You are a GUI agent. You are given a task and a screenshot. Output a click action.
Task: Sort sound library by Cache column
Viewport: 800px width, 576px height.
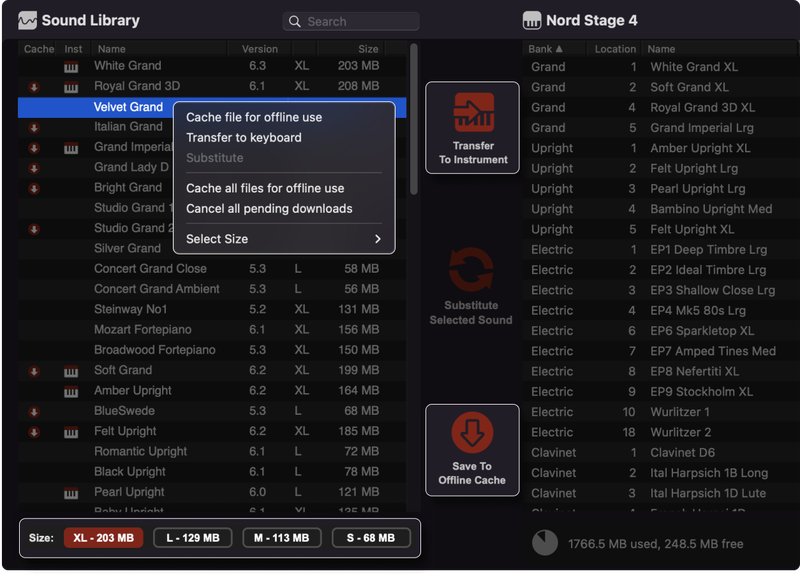coord(39,49)
